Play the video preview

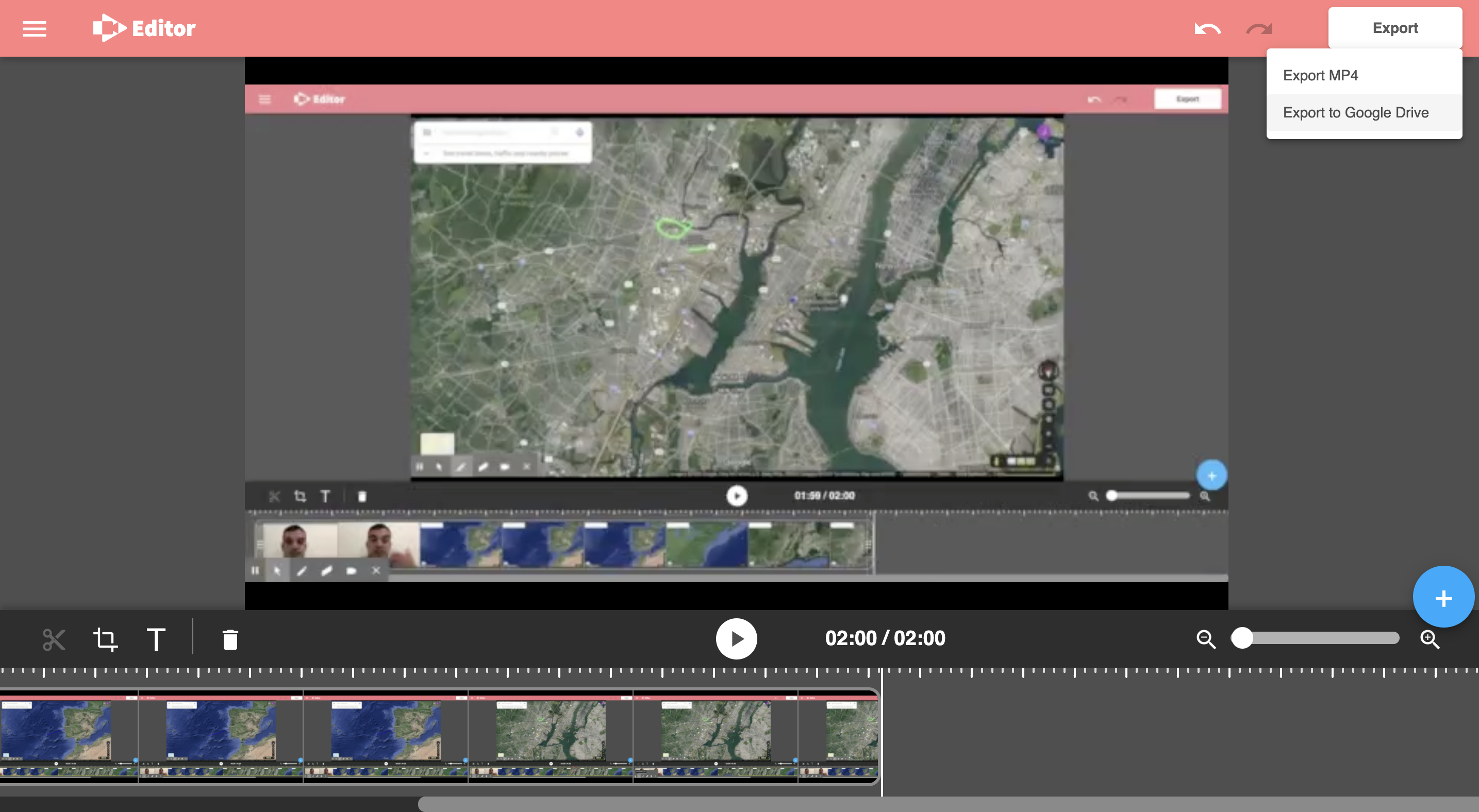coord(736,638)
